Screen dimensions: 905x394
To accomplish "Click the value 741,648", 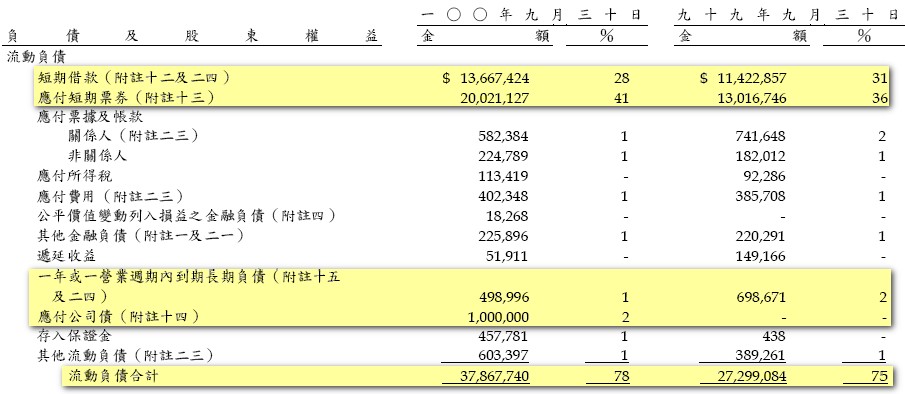I will (761, 137).
